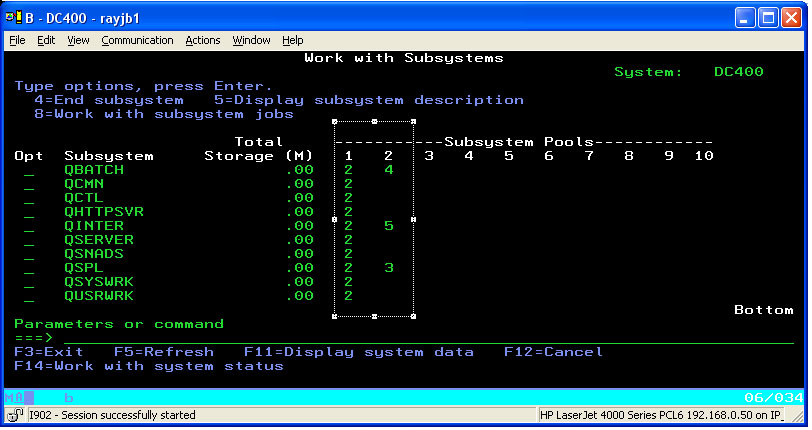
Task: Click the connection status icon in status bar
Action: coord(16,415)
